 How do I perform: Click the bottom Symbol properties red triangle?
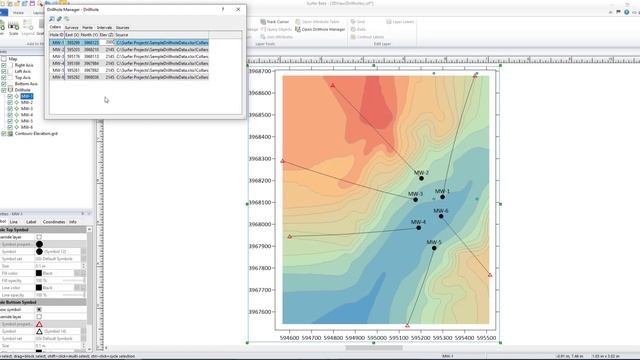coord(39,324)
